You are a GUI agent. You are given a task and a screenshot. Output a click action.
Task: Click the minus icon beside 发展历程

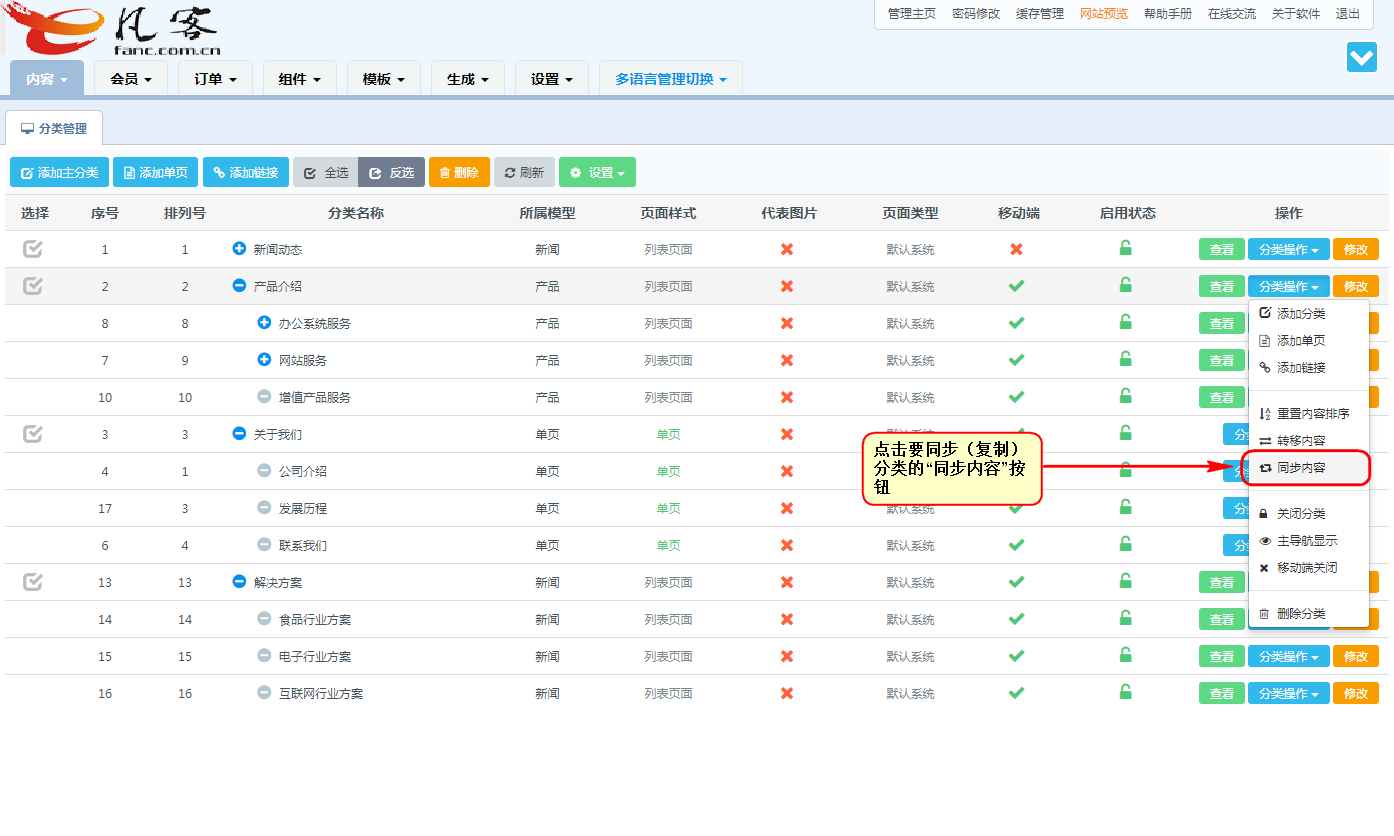(264, 507)
